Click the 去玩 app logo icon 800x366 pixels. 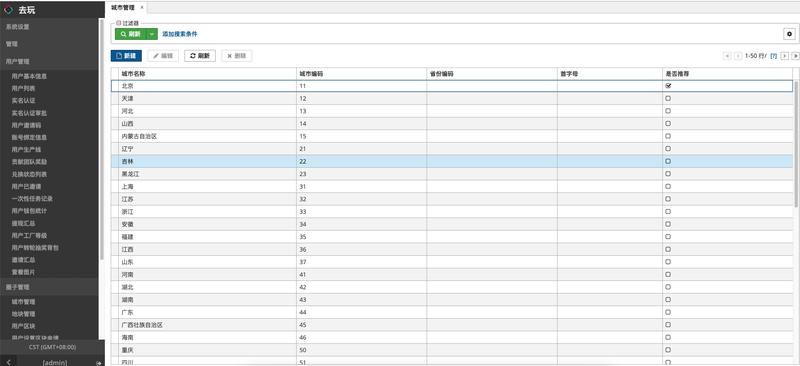click(8, 10)
